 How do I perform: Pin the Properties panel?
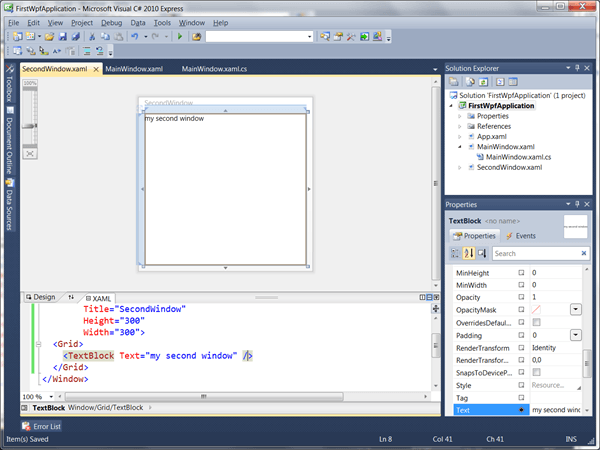tap(577, 204)
